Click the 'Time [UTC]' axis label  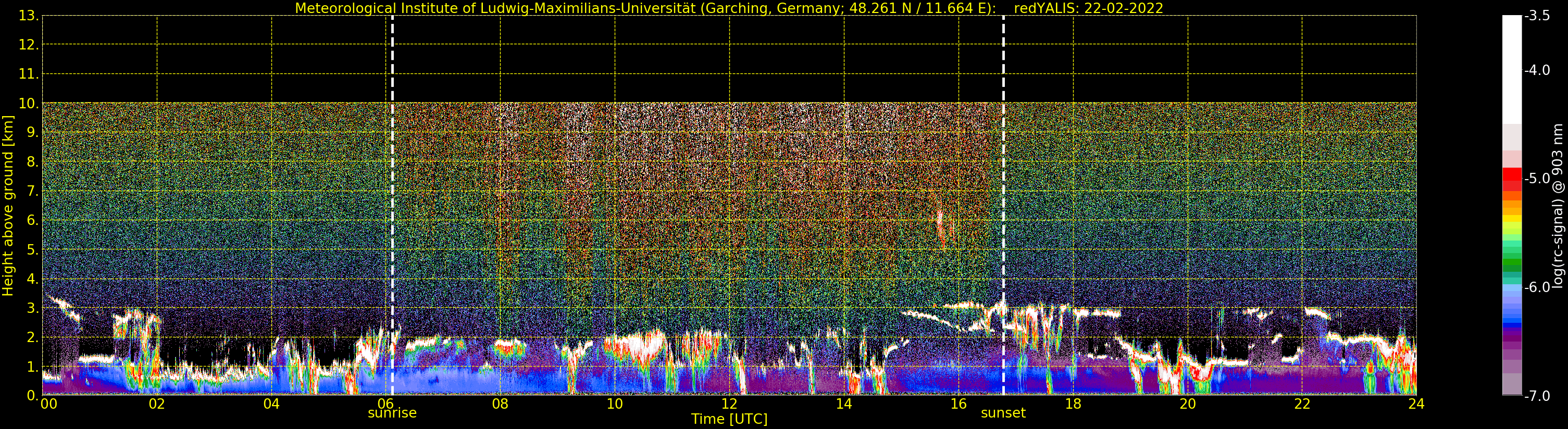[x=729, y=419]
